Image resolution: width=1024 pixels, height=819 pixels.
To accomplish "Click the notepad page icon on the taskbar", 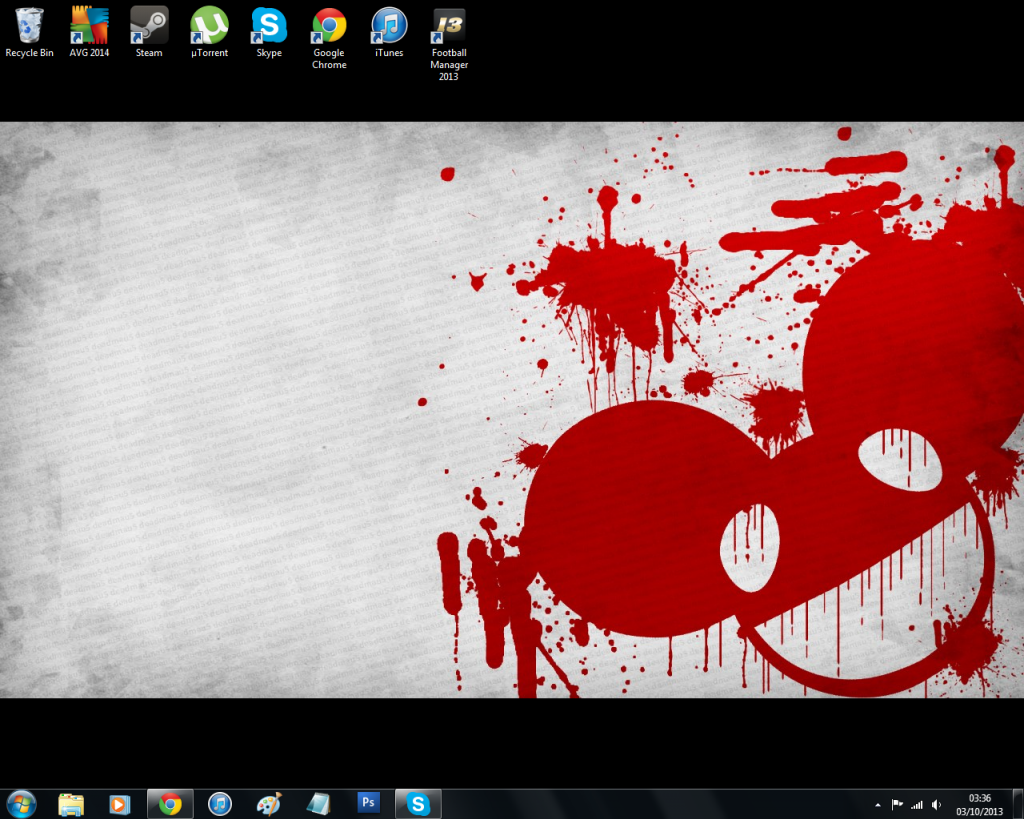I will click(318, 804).
